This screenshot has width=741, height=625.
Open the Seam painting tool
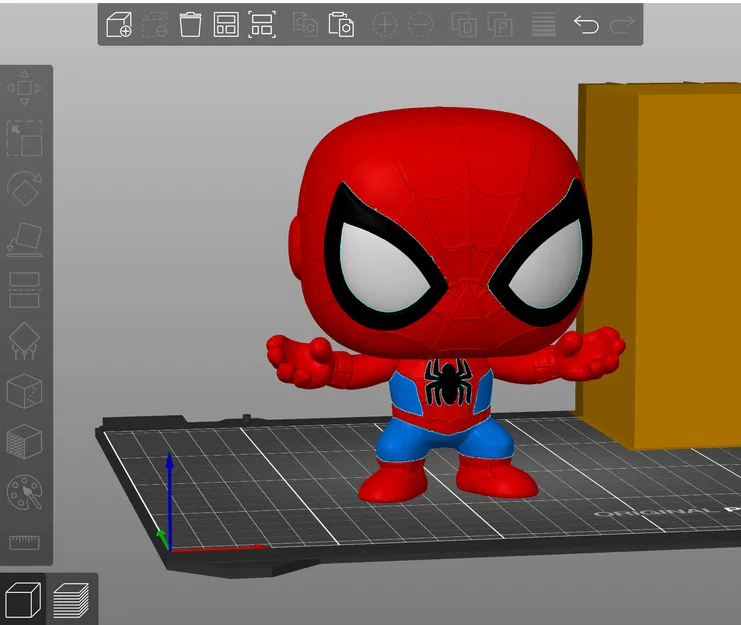[24, 391]
